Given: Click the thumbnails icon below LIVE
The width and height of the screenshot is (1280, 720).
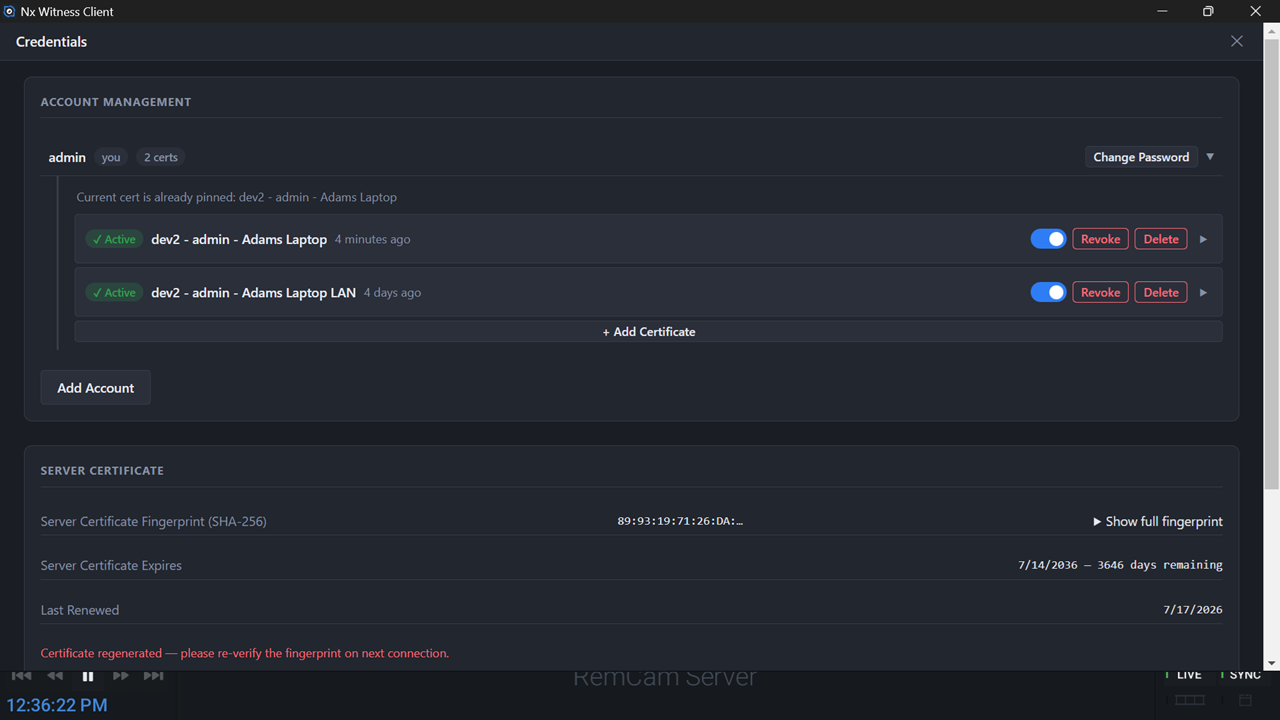Looking at the screenshot, I should 1189,700.
